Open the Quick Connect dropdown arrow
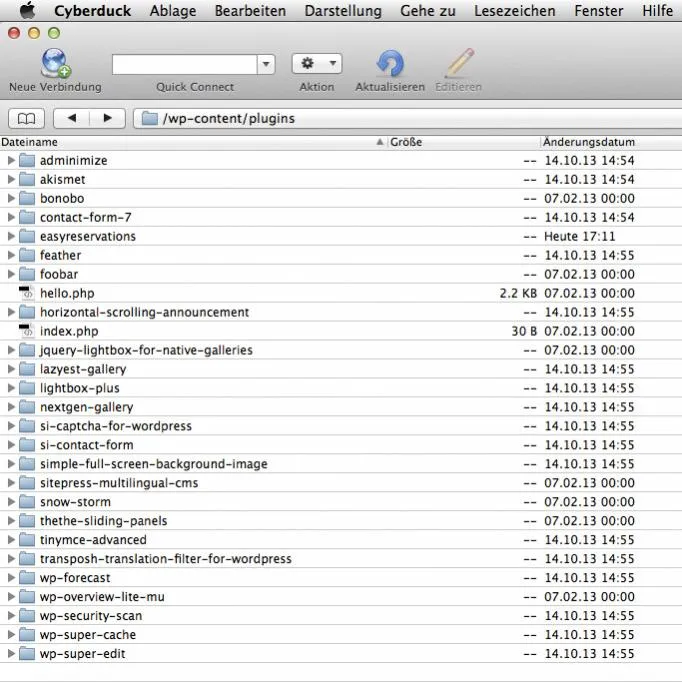The width and height of the screenshot is (682, 682). point(266,65)
